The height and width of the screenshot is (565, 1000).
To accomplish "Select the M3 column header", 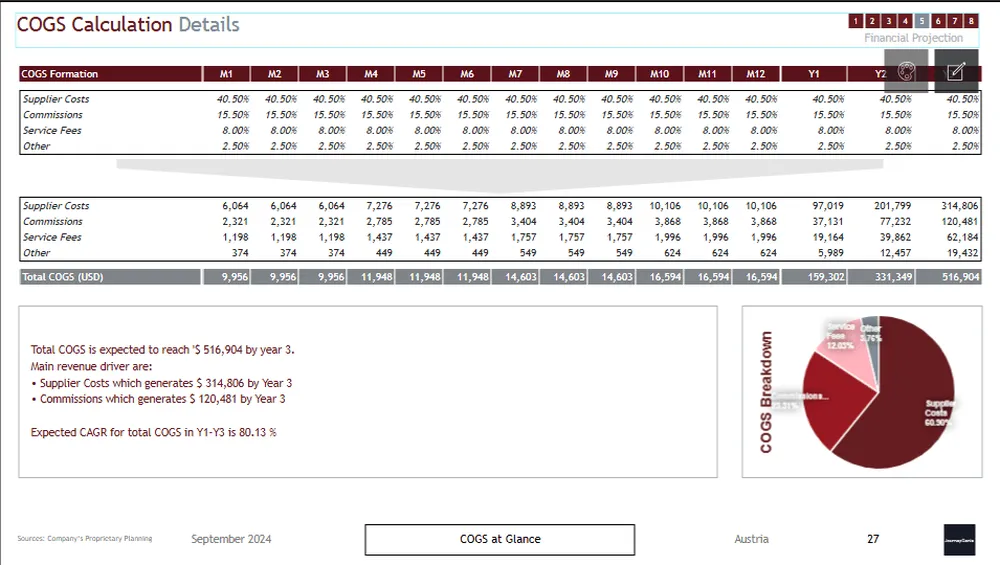I will pyautogui.click(x=323, y=73).
